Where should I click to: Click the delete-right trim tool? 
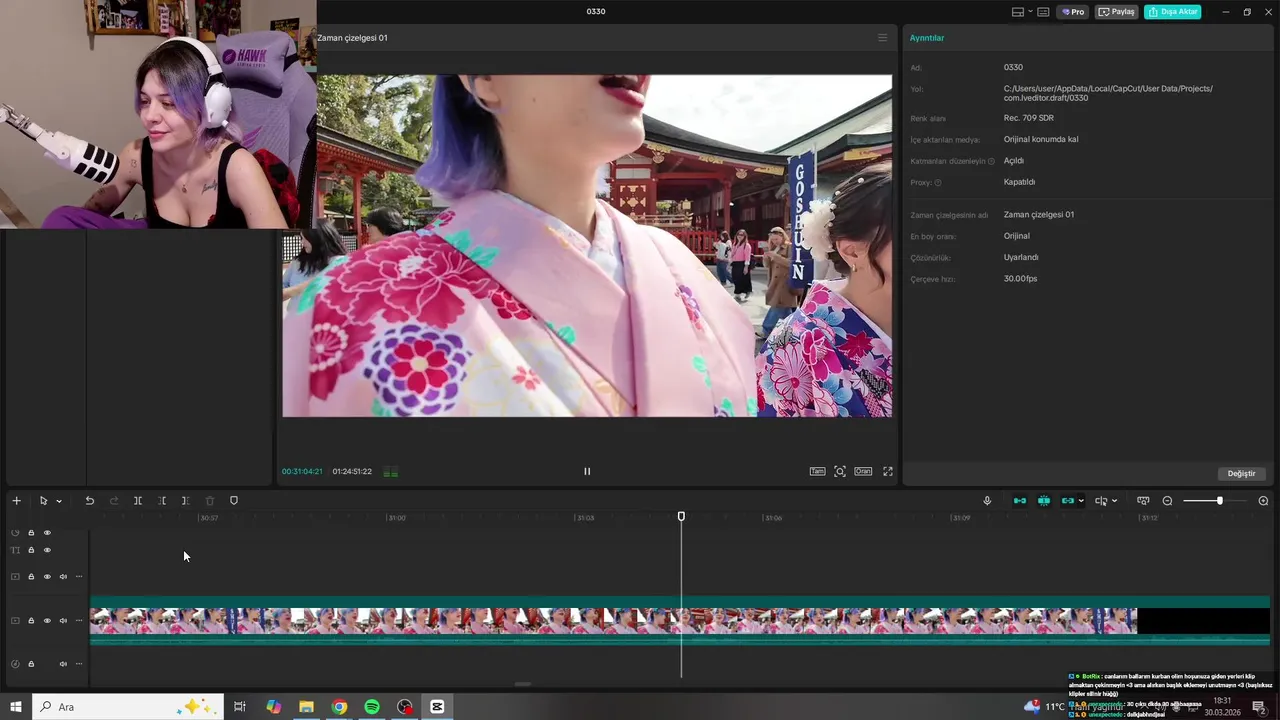click(185, 501)
